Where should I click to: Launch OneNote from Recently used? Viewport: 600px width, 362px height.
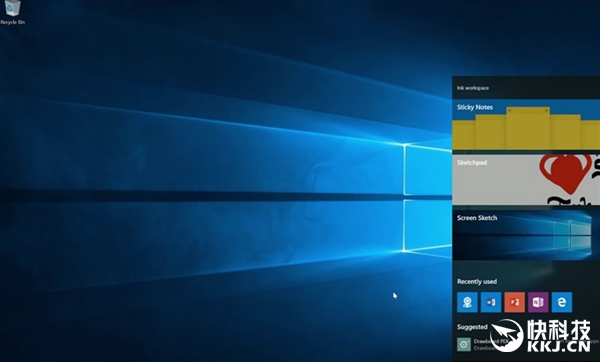point(538,302)
